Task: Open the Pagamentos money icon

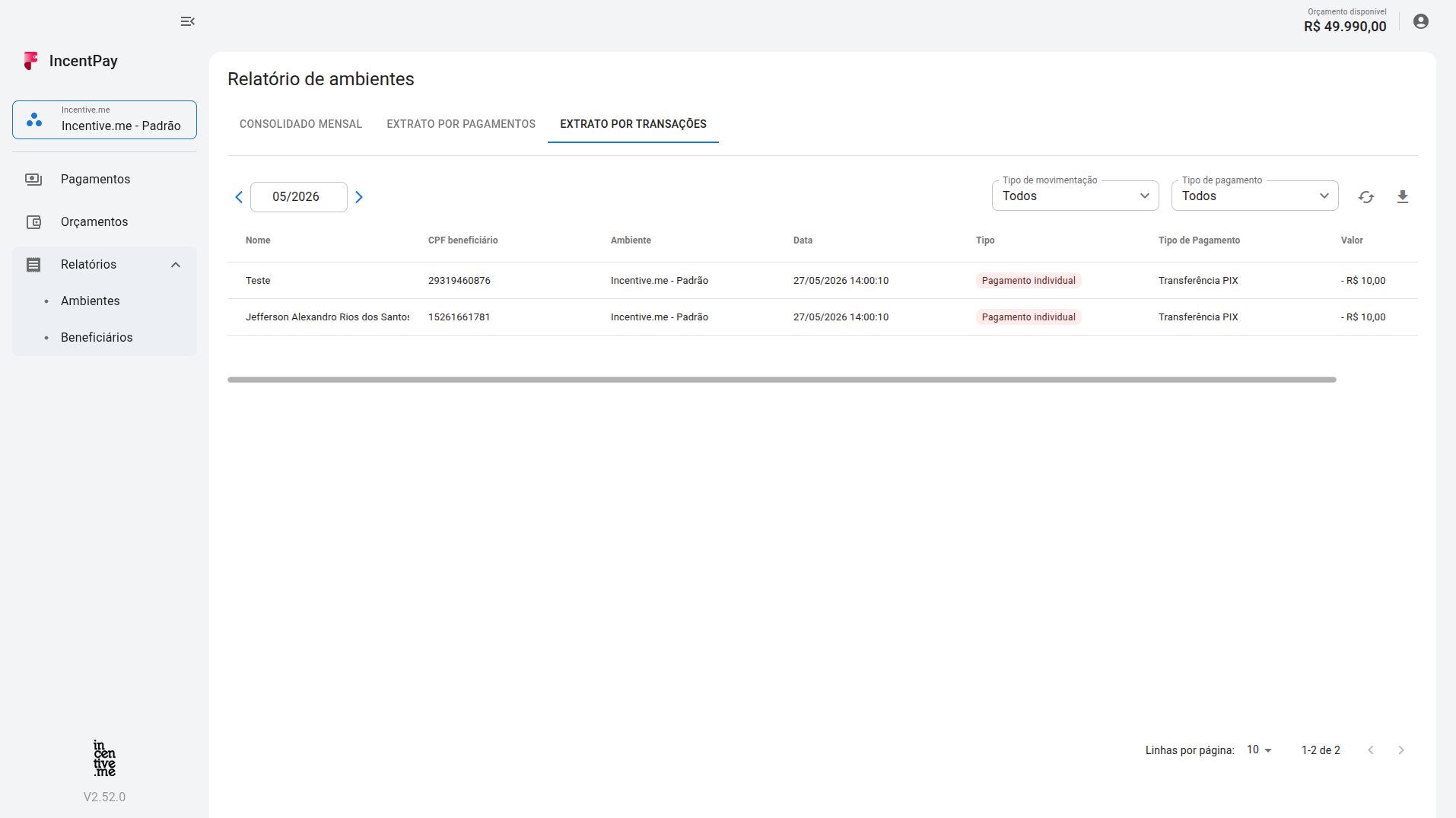Action: tap(33, 179)
